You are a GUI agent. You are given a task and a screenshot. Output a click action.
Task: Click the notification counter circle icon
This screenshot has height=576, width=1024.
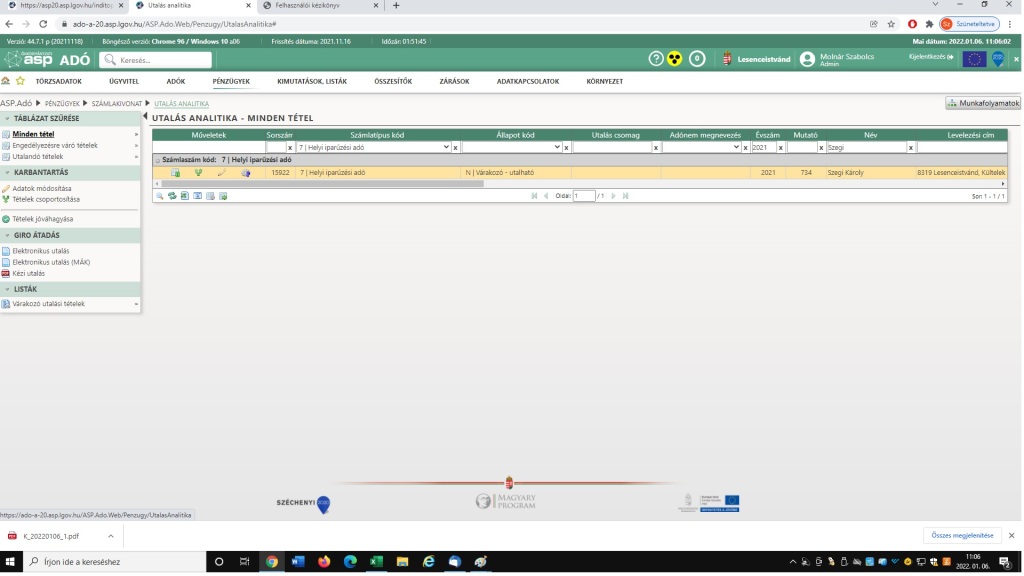697,59
